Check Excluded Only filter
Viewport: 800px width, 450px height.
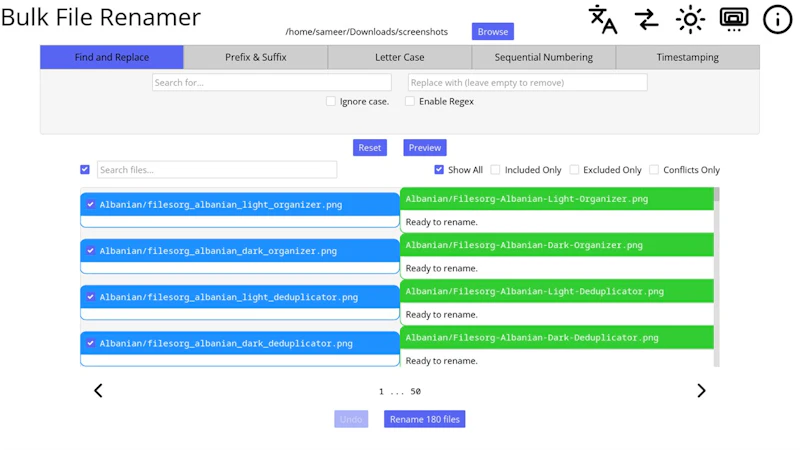pyautogui.click(x=574, y=169)
